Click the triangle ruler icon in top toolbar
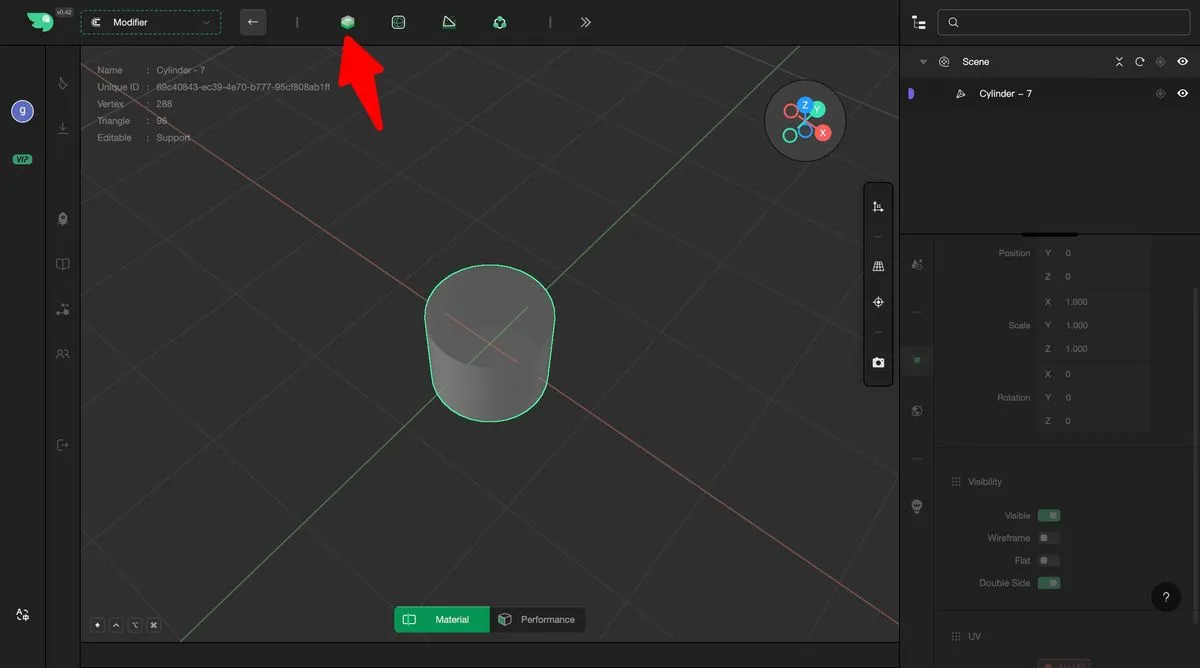Screen dimensions: 1200x668 [x=449, y=22]
